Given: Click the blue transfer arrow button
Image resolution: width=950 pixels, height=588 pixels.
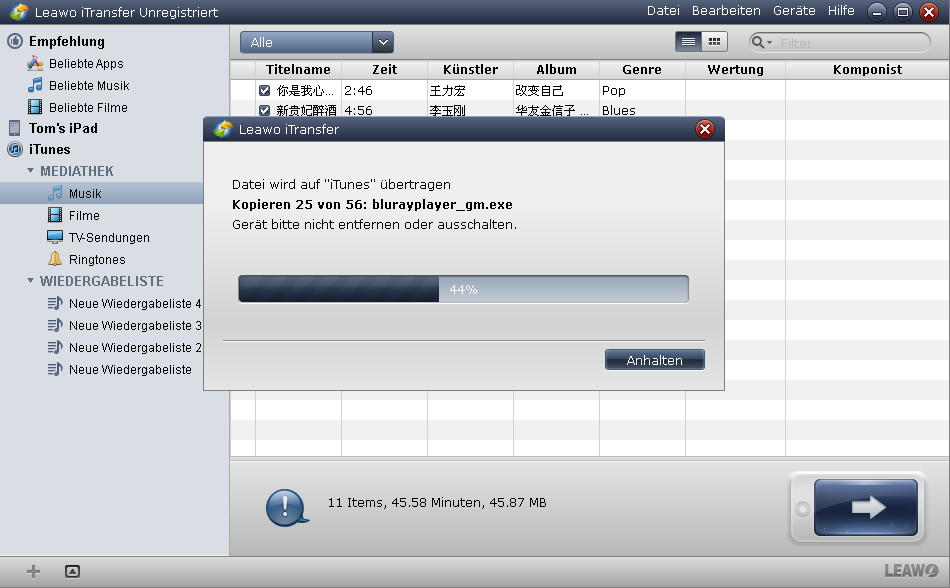Looking at the screenshot, I should pos(865,507).
